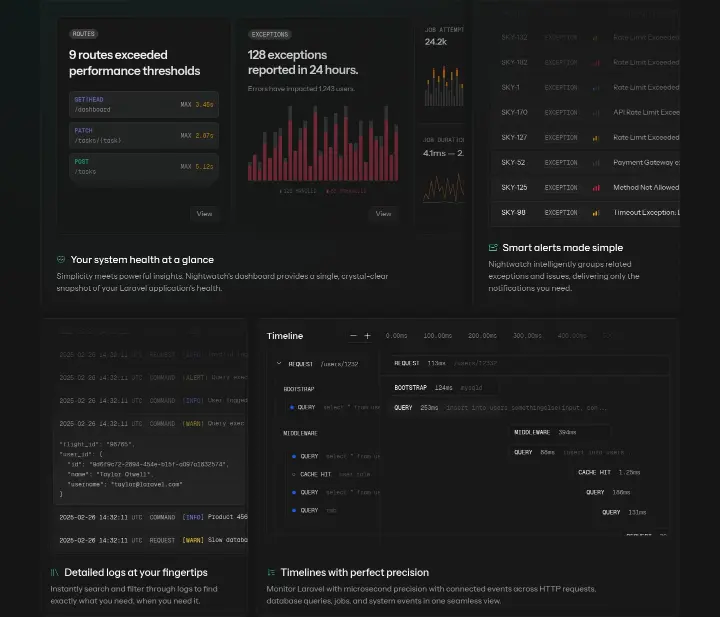Open the SKY-98 Timeout Exception title
Image resolution: width=720 pixels, height=617 pixels.
click(646, 213)
